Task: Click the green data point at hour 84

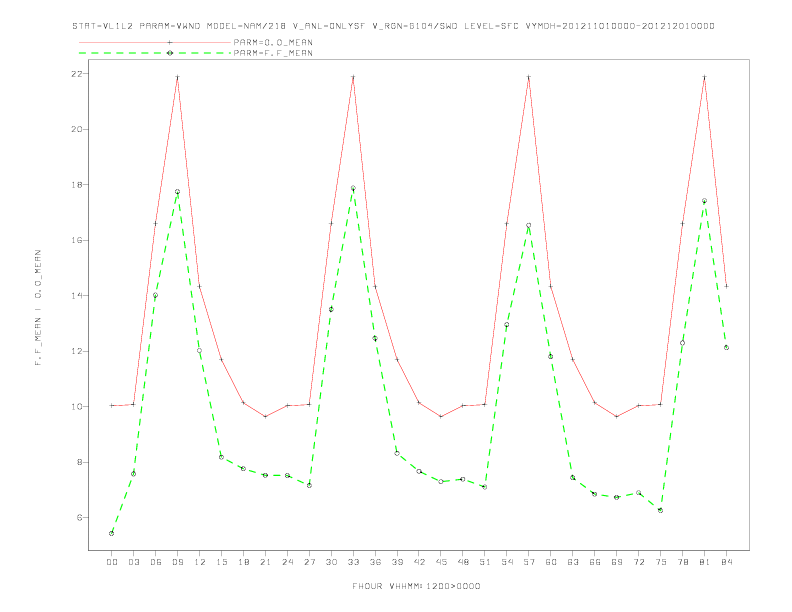Action: [726, 347]
